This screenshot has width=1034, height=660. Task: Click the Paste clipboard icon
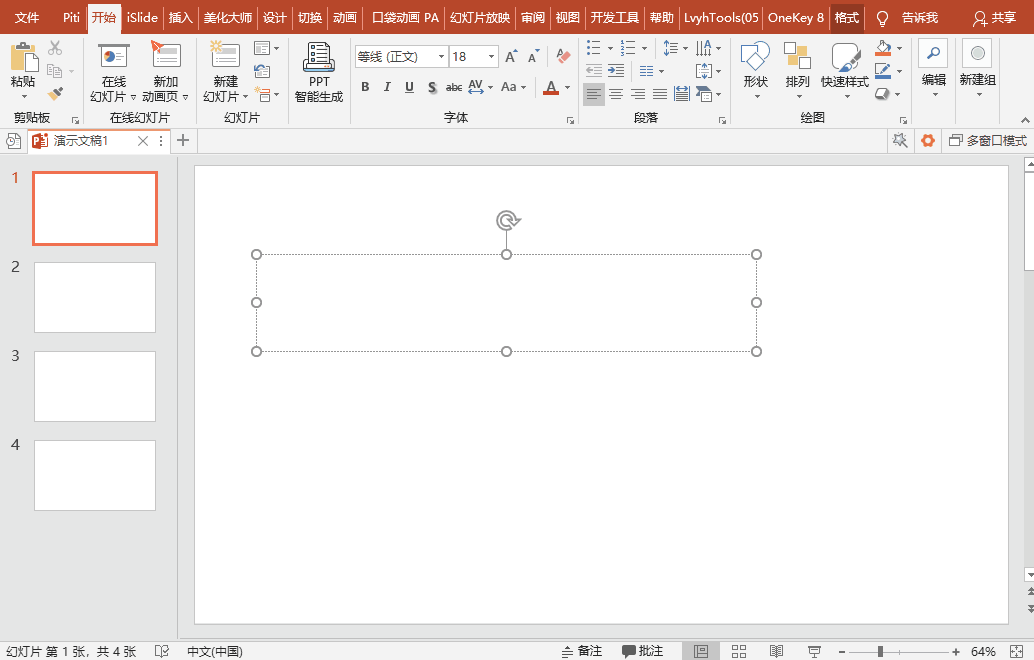[24, 58]
